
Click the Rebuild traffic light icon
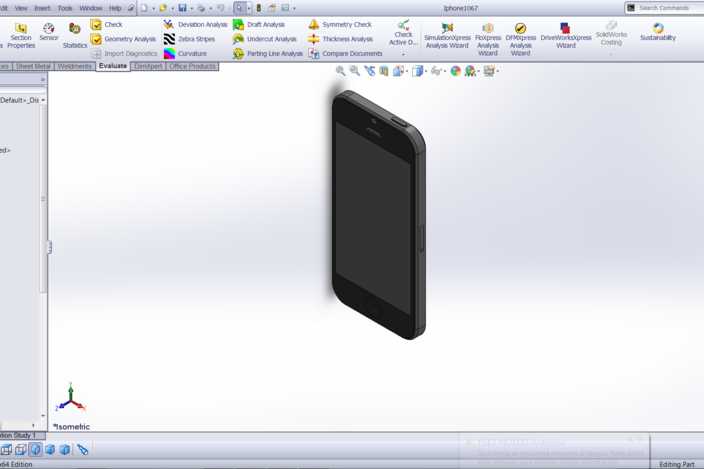pyautogui.click(x=259, y=8)
